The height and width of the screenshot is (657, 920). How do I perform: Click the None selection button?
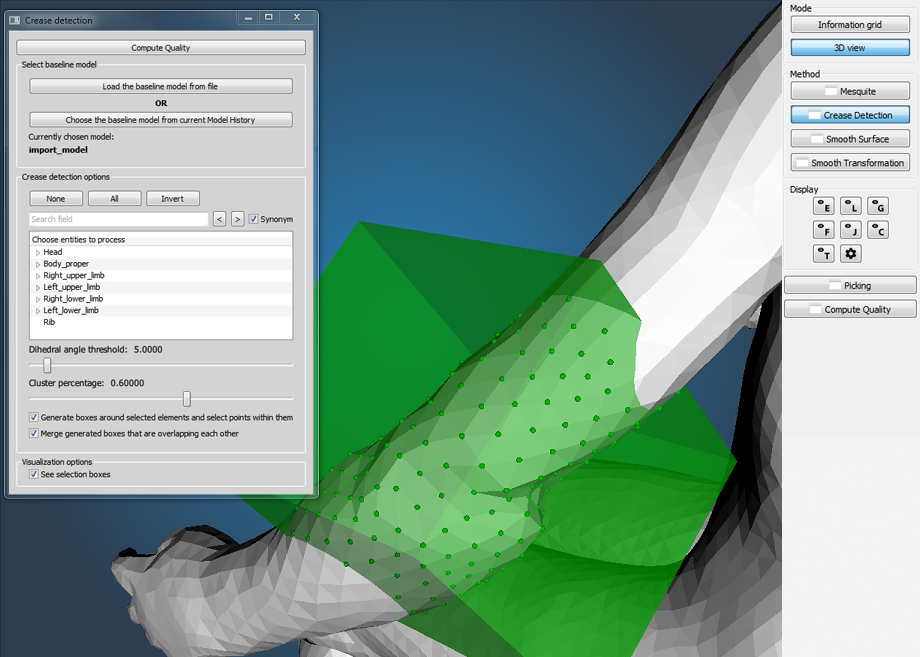(x=56, y=199)
